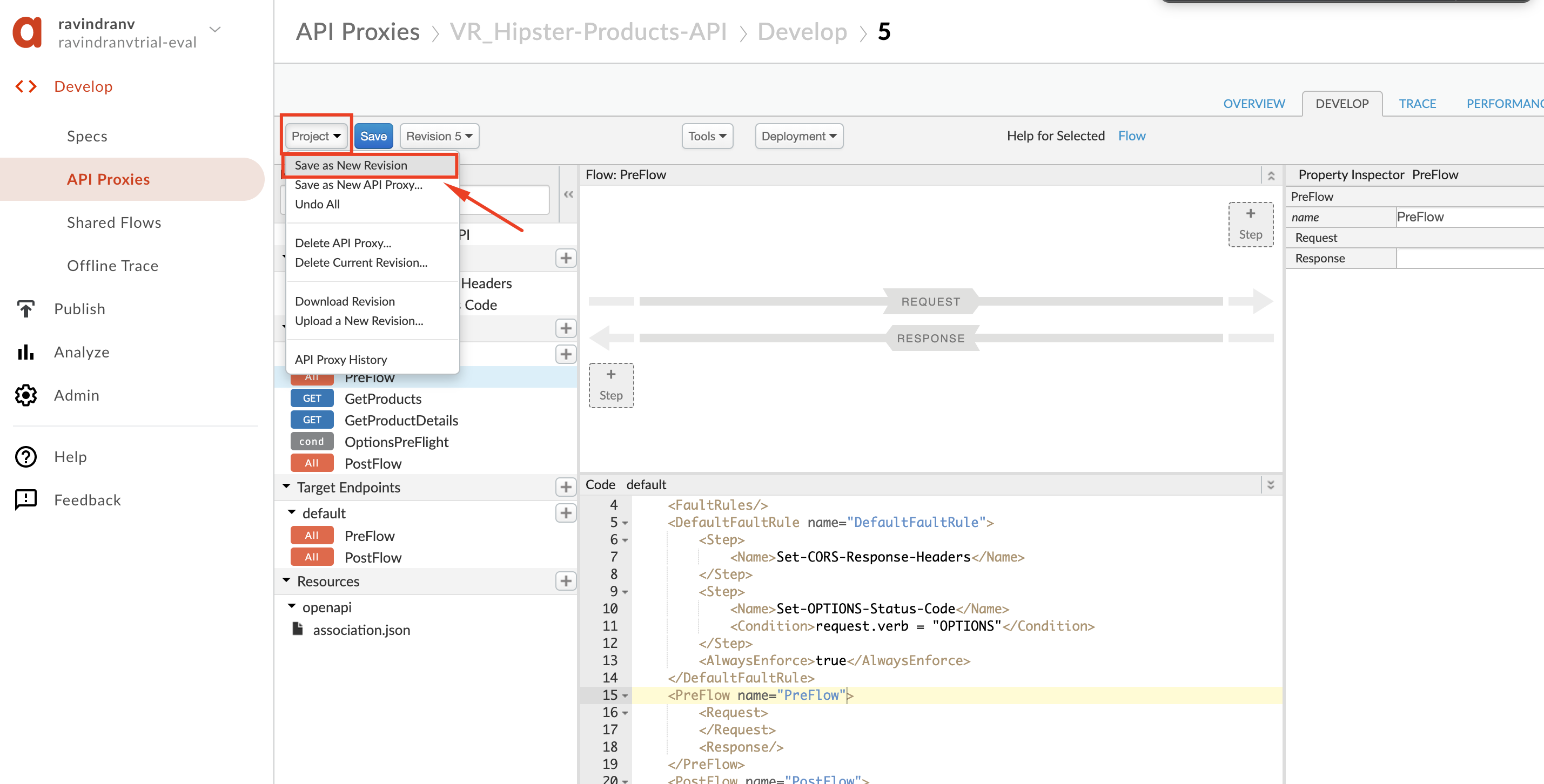The height and width of the screenshot is (784, 1544).
Task: Click plus icon above the selected PreFlow row
Action: 565,353
